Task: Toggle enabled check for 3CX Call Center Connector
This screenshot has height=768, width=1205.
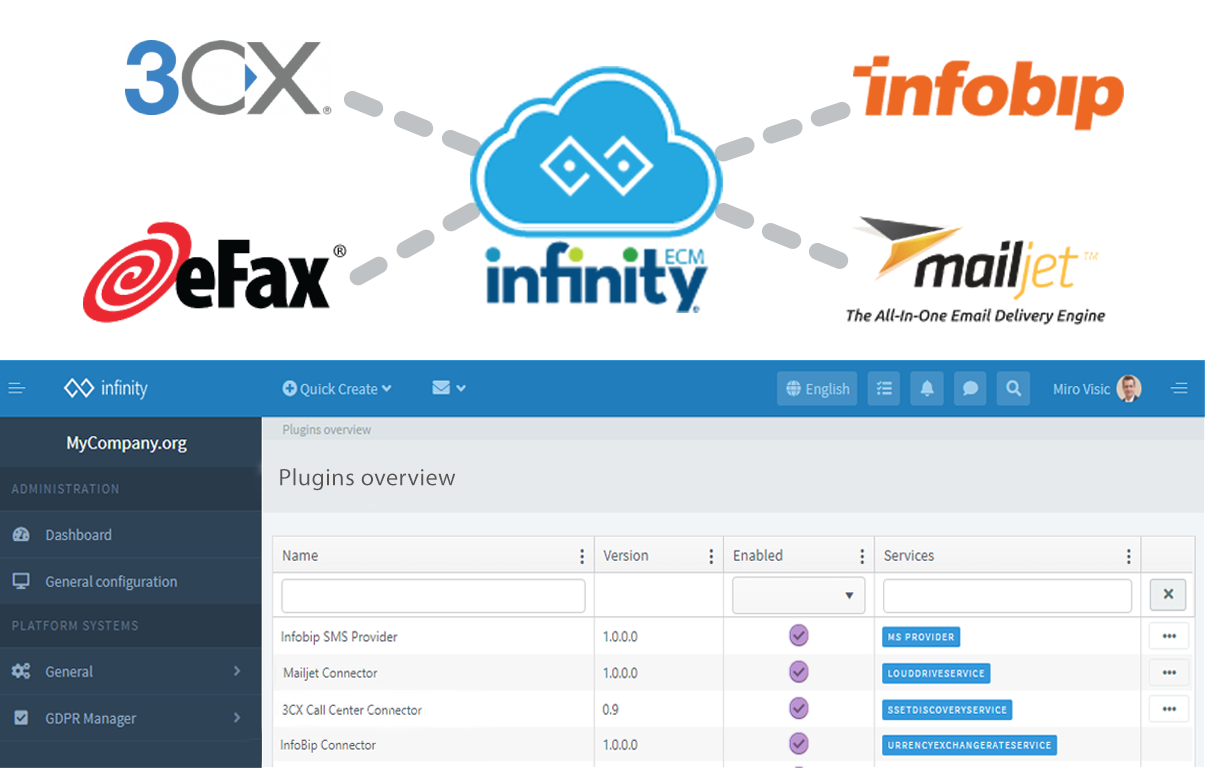Action: [x=798, y=708]
